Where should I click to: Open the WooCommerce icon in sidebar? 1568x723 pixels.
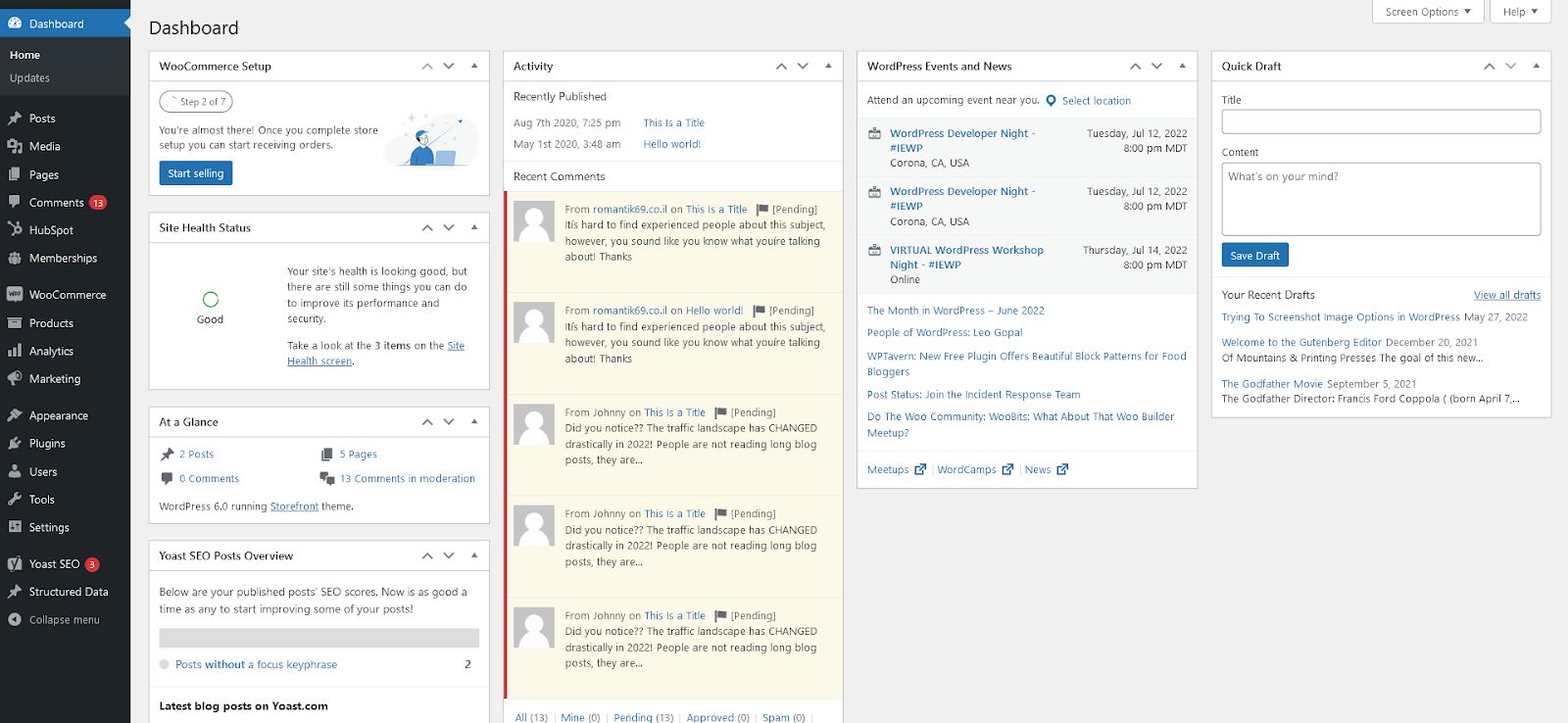(15, 295)
